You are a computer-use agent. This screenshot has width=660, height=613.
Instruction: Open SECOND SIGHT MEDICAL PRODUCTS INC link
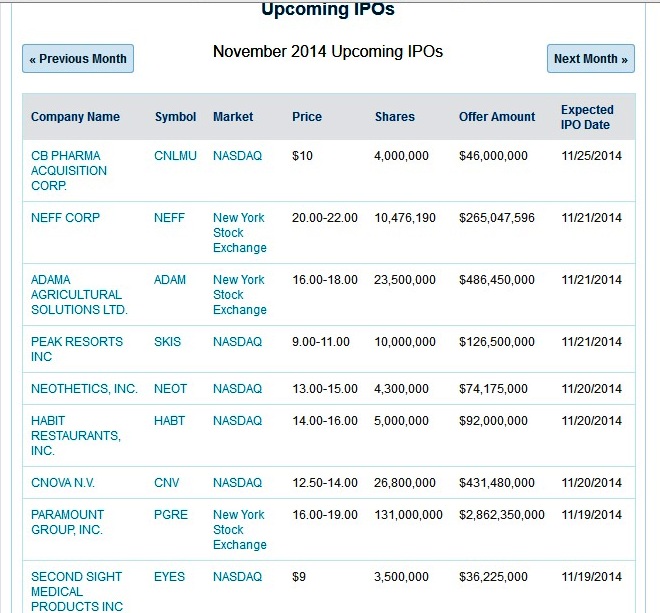77,592
